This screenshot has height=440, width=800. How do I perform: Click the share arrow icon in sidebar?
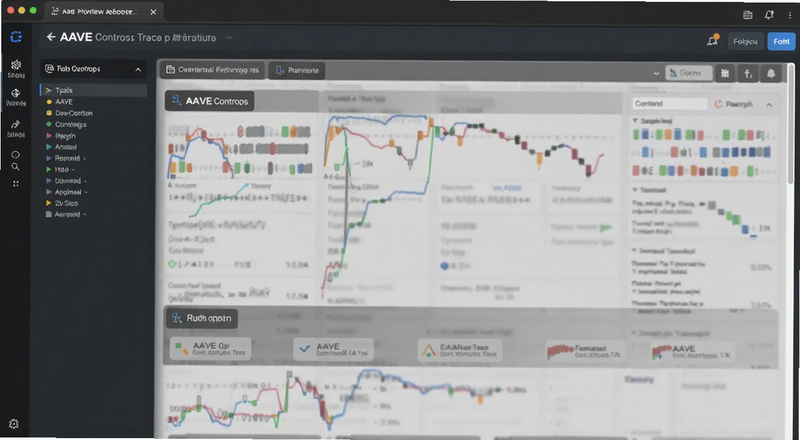16,125
